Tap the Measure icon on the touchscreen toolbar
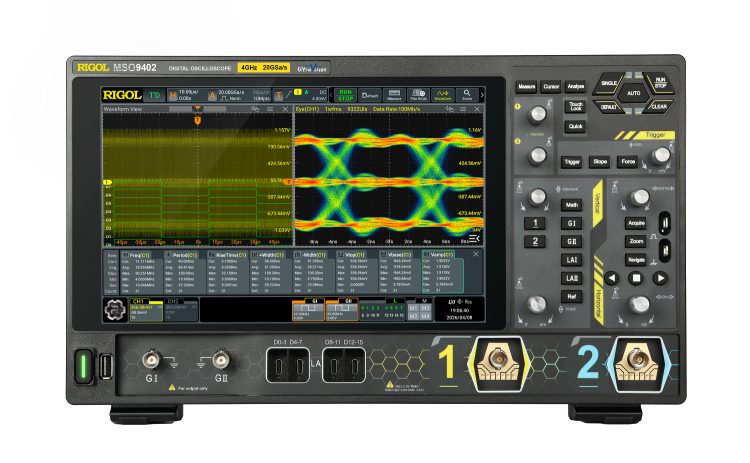Screen dimensions: 750x463 (x=394, y=95)
